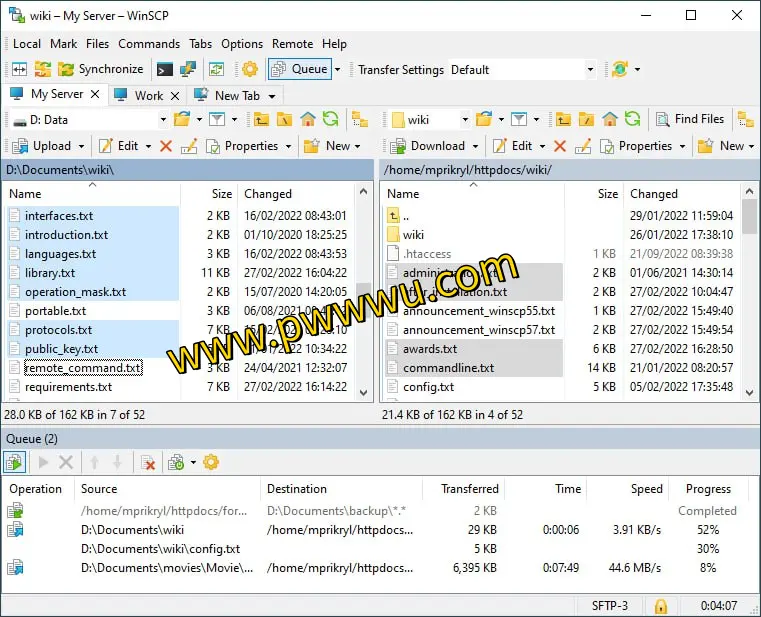Refresh the remote panel directory

point(632,119)
